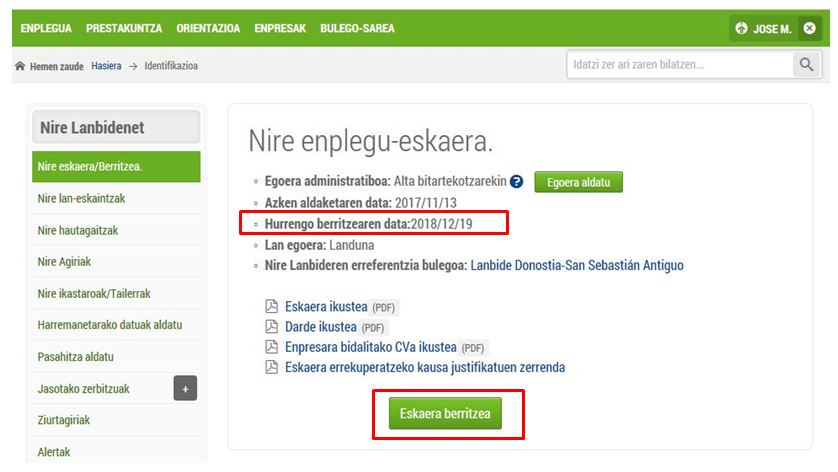Open Lanbide Donostia-San Sebastián Antiguo link
838x472 pixels.
click(577, 265)
